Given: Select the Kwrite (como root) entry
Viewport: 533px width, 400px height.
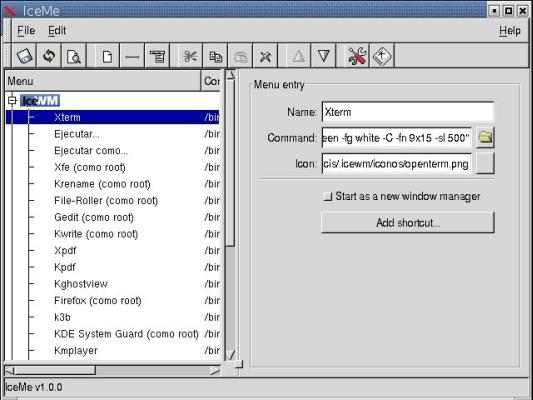Looking at the screenshot, I should pyautogui.click(x=112, y=233).
